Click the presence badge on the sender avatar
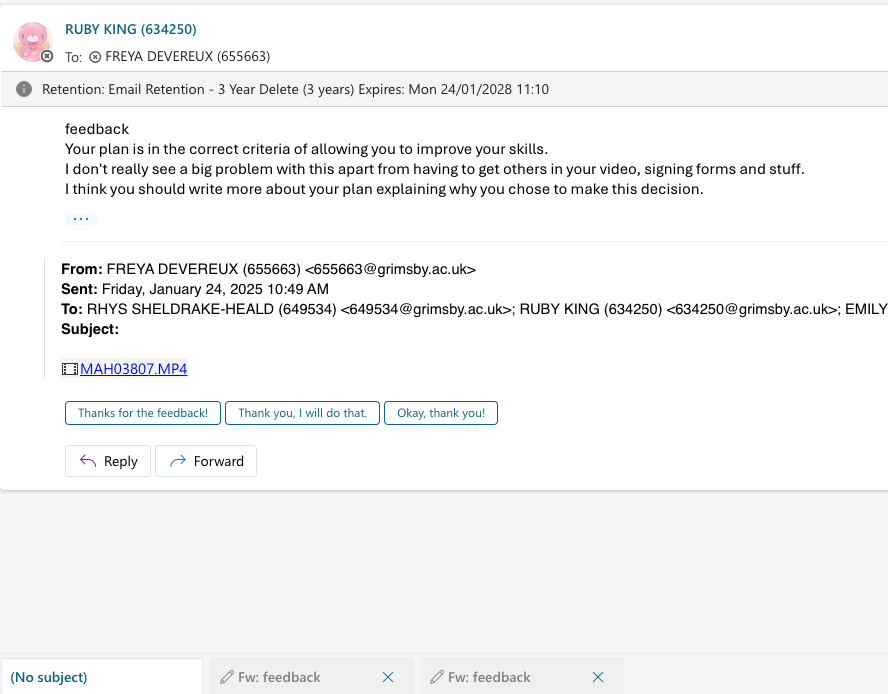This screenshot has height=694, width=888. pyautogui.click(x=48, y=56)
